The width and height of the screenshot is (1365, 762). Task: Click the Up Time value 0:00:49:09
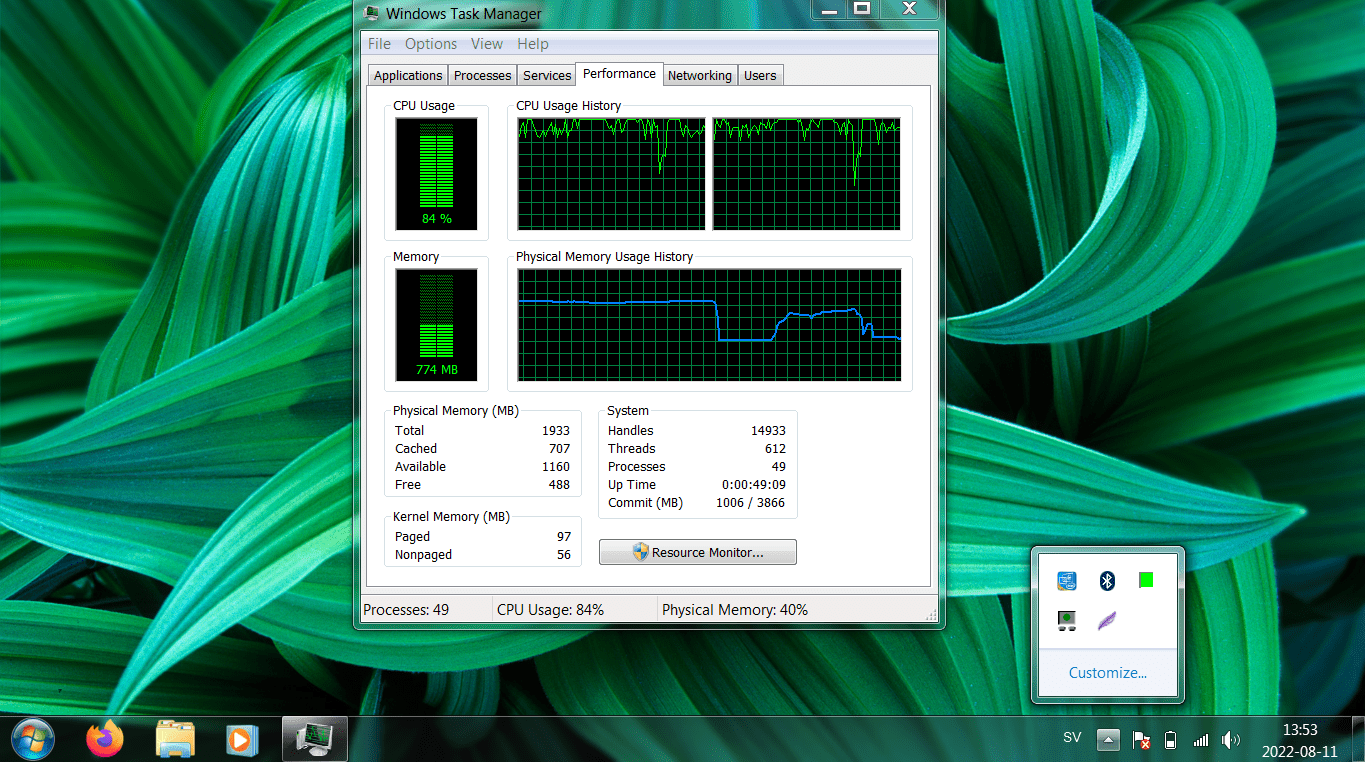[753, 485]
